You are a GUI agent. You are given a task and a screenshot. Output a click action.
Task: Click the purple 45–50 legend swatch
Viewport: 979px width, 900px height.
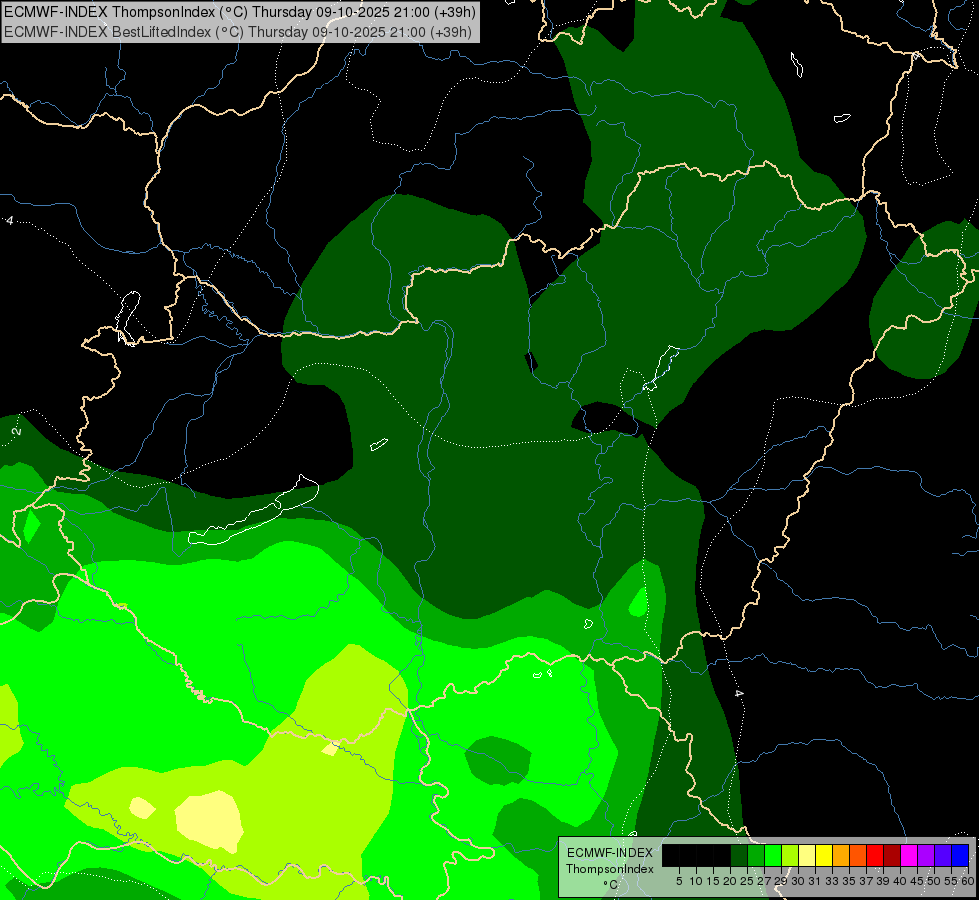[926, 855]
